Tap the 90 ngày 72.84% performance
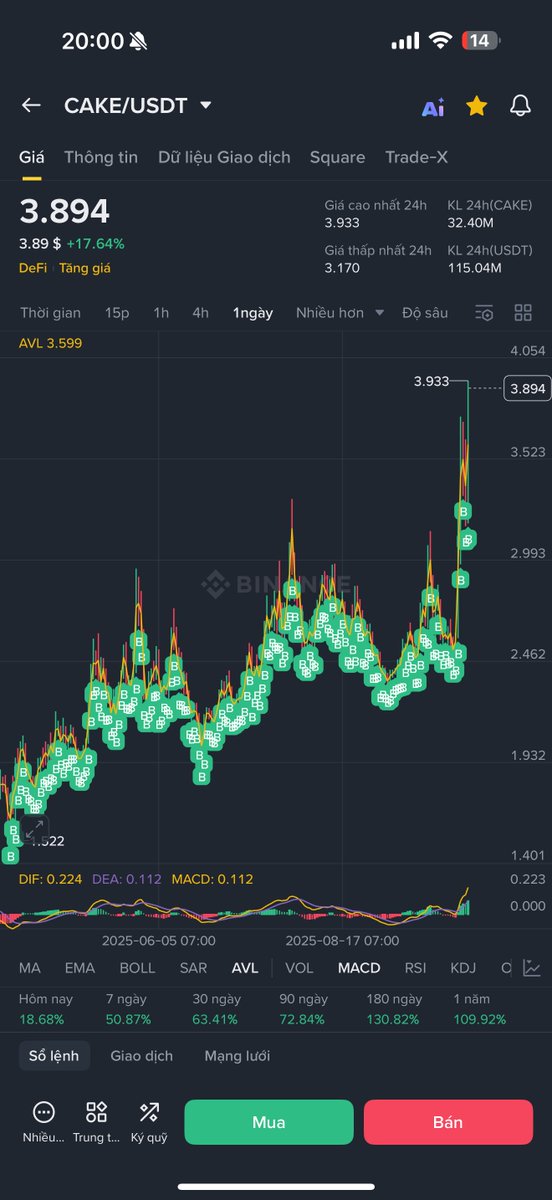Image resolution: width=552 pixels, height=1200 pixels. tap(303, 1009)
